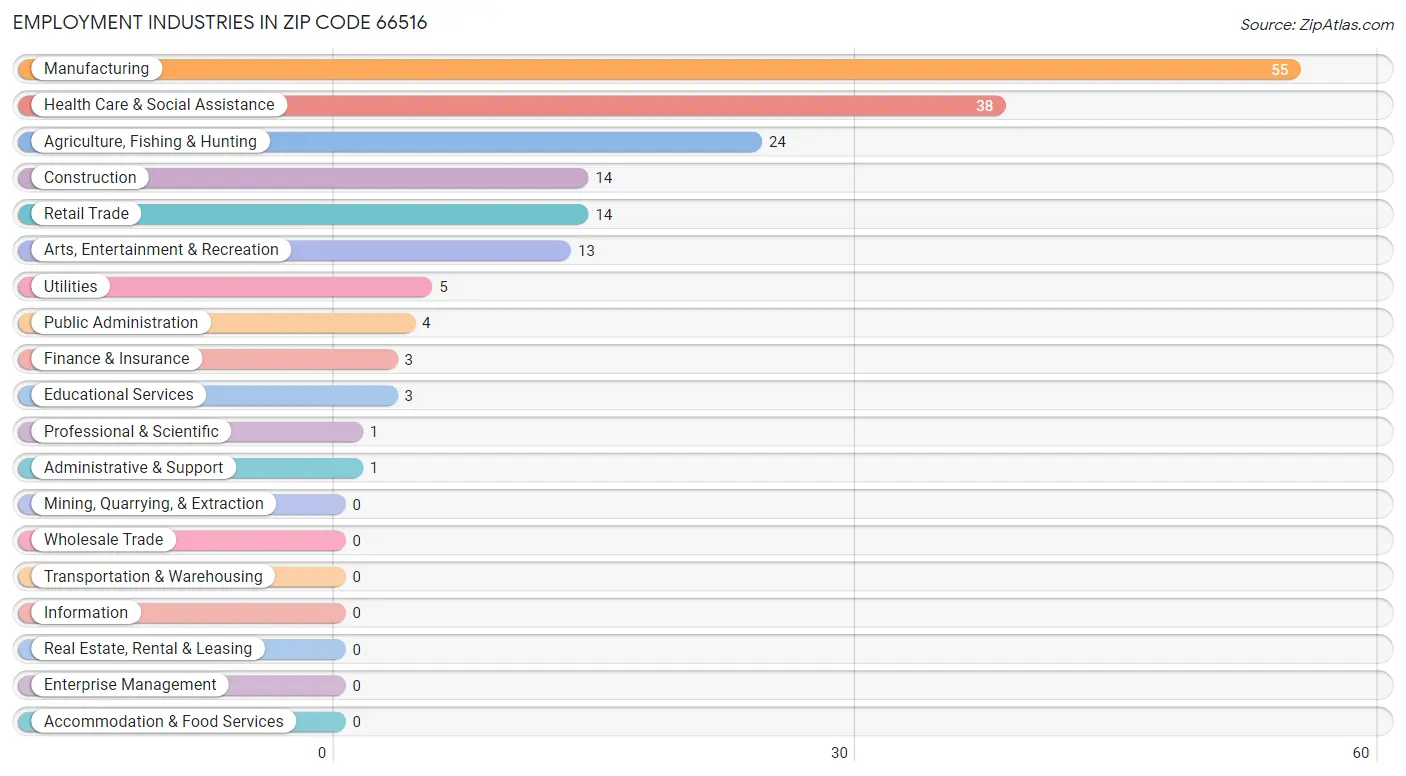Image resolution: width=1406 pixels, height=776 pixels.
Task: Click the Transportation & Warehousing label
Action: click(x=153, y=577)
